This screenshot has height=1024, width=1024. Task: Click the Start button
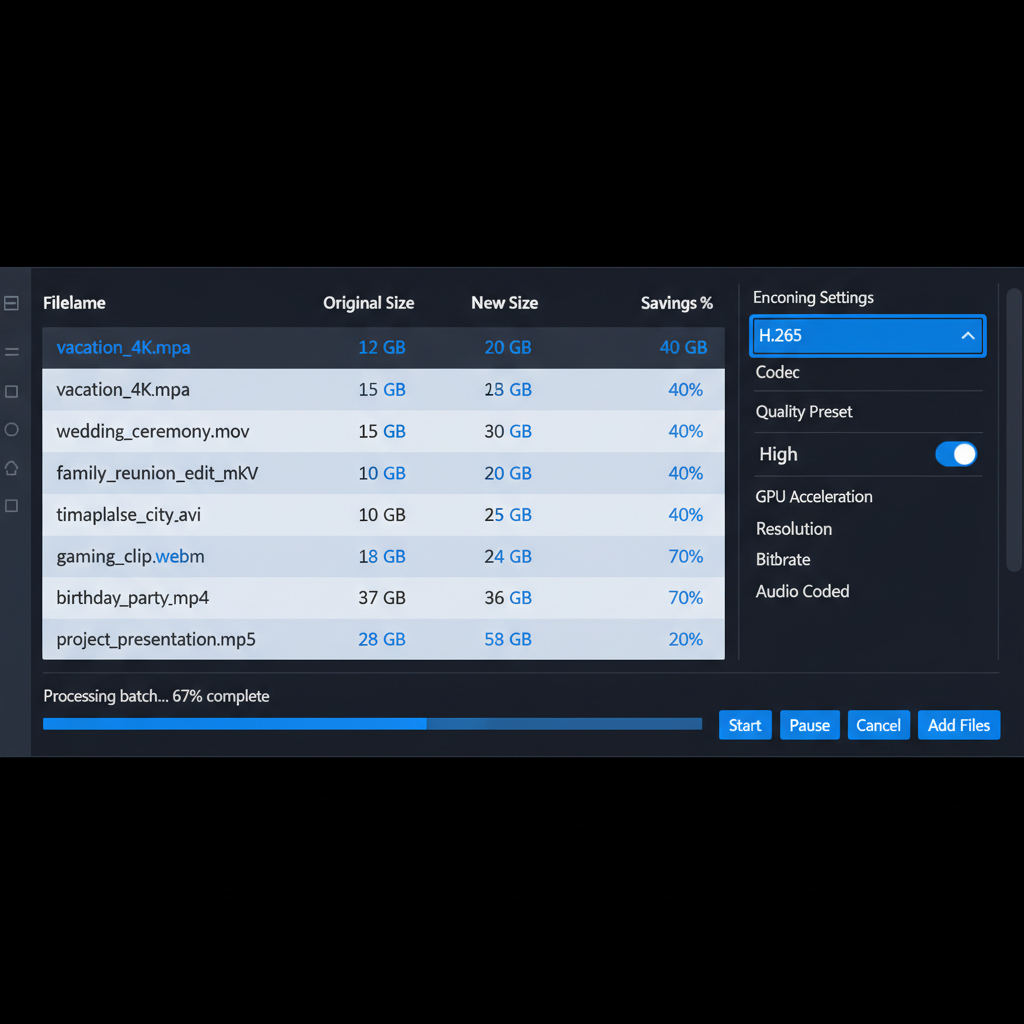coord(745,725)
